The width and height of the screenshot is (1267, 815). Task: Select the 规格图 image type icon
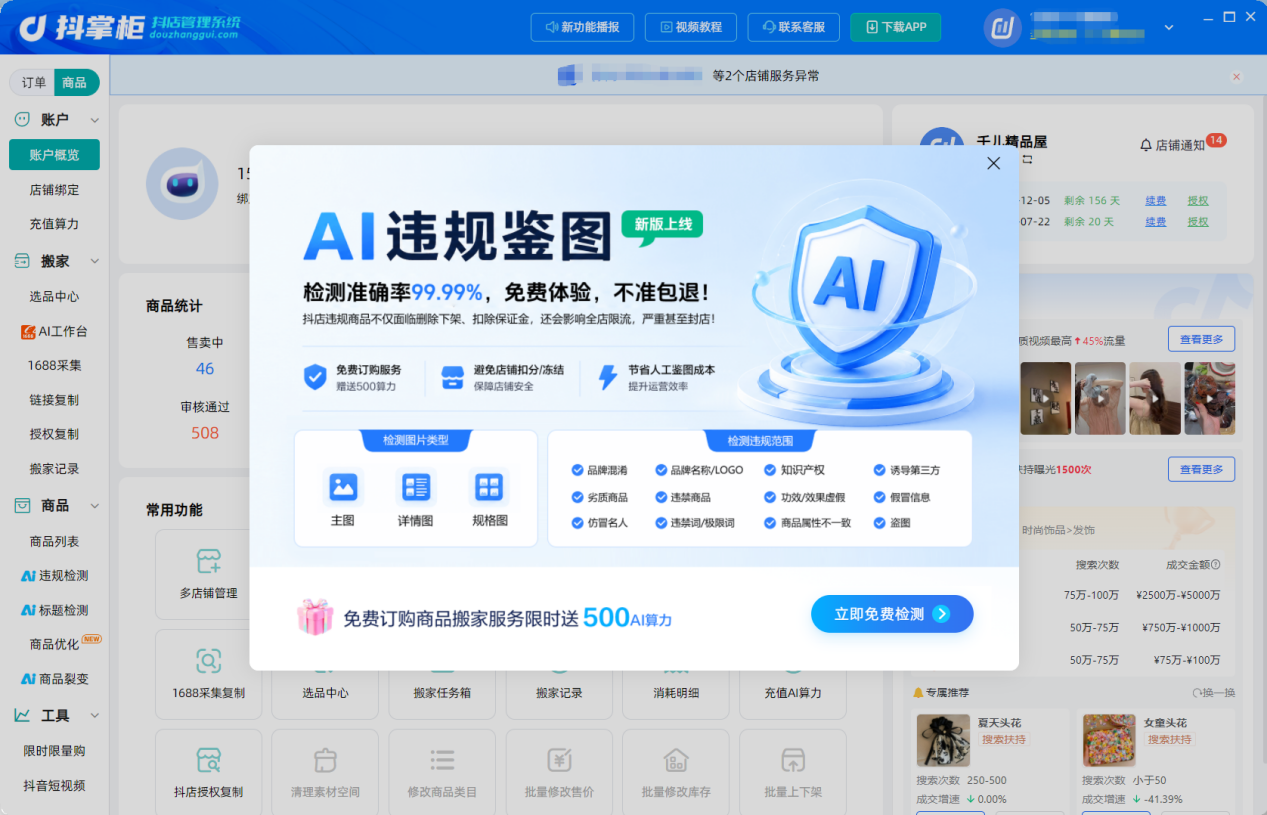point(489,487)
